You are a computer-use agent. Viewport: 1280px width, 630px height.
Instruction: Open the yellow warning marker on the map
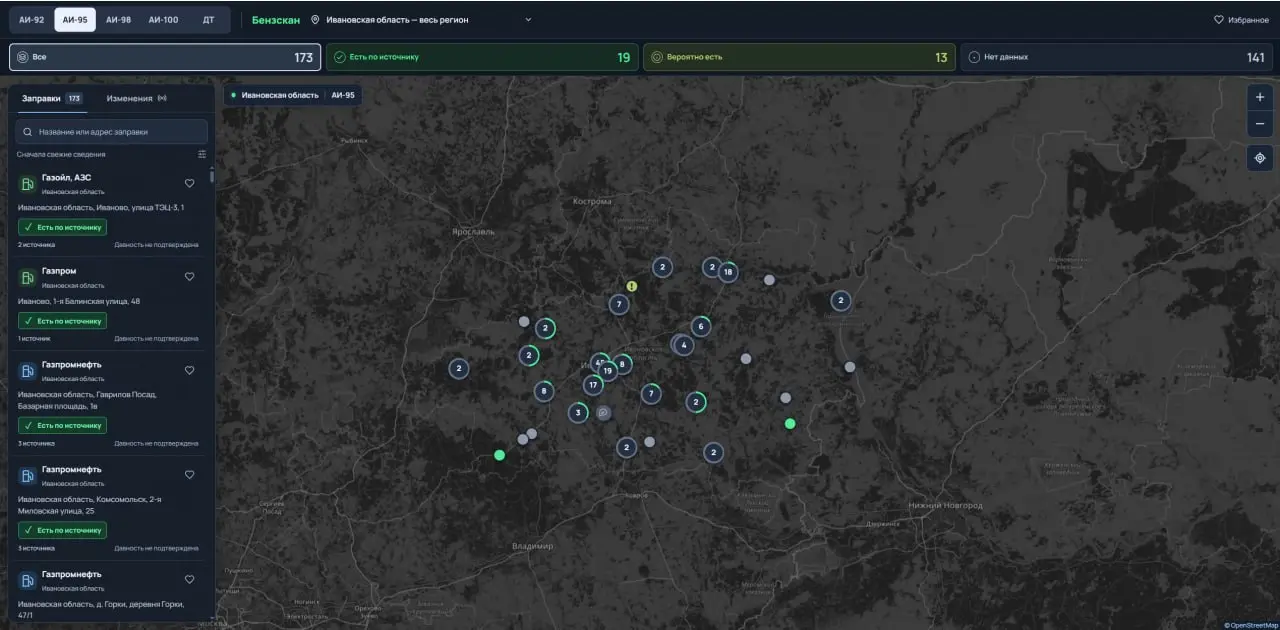coord(632,286)
